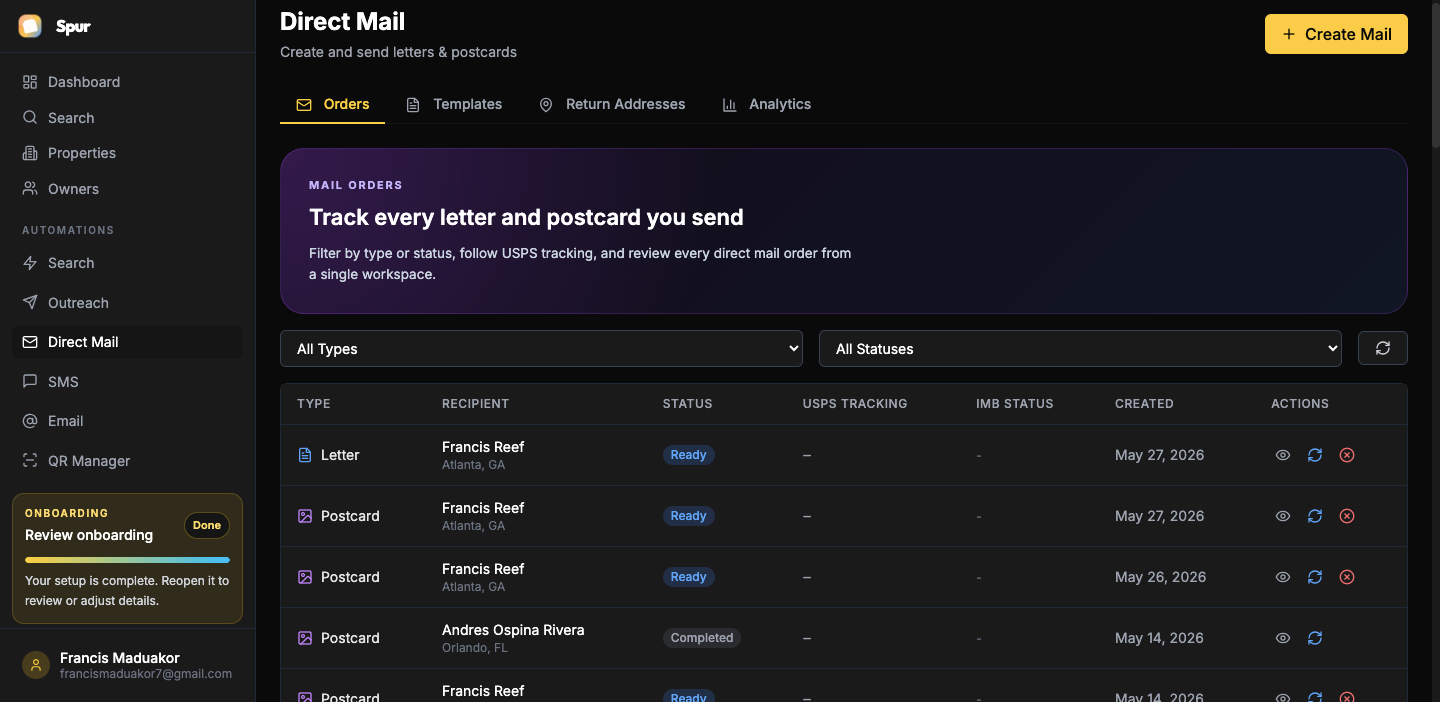The image size is (1440, 702).
Task: Click the STATUS column header
Action: pos(688,404)
